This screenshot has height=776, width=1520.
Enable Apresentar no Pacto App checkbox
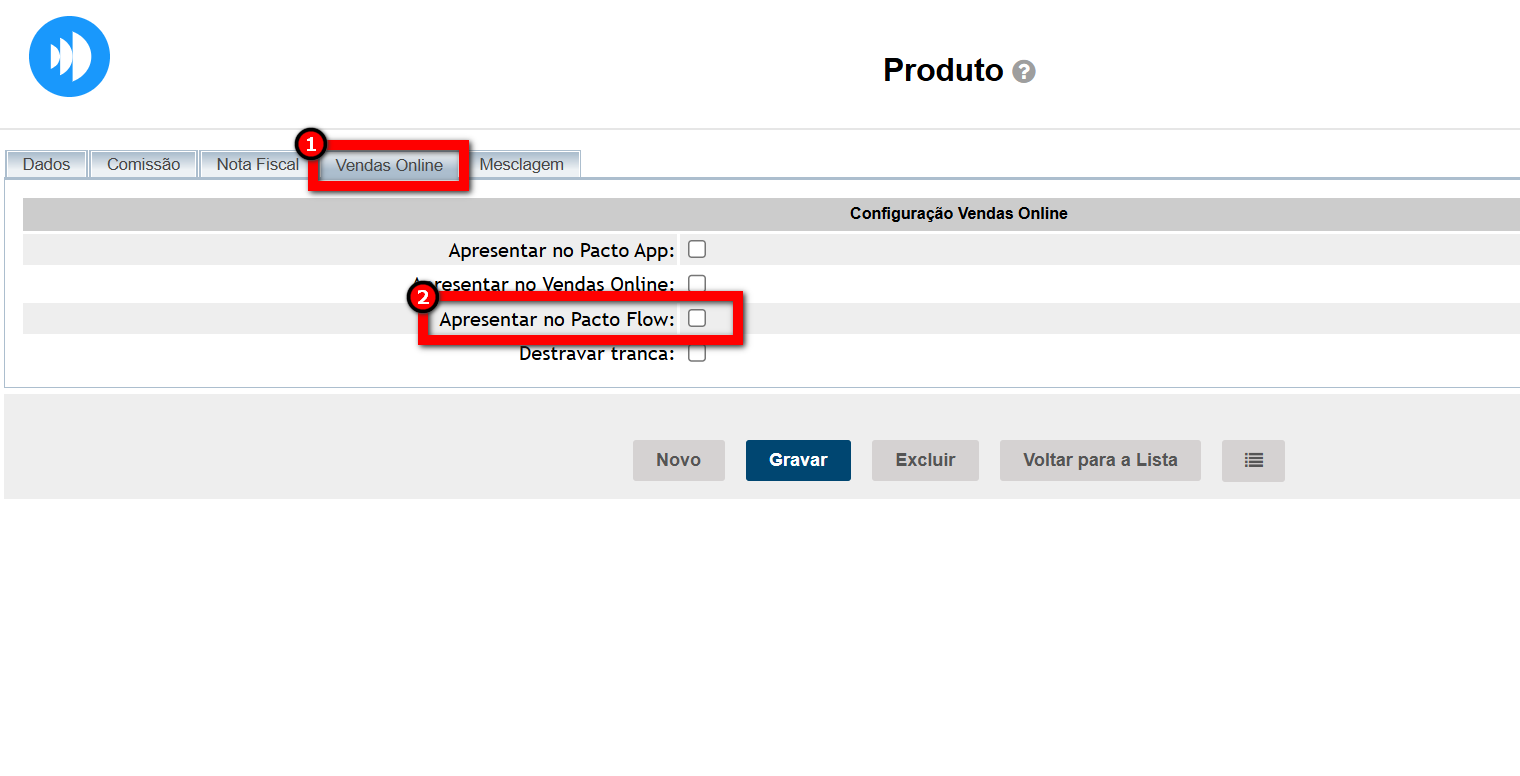click(x=697, y=249)
